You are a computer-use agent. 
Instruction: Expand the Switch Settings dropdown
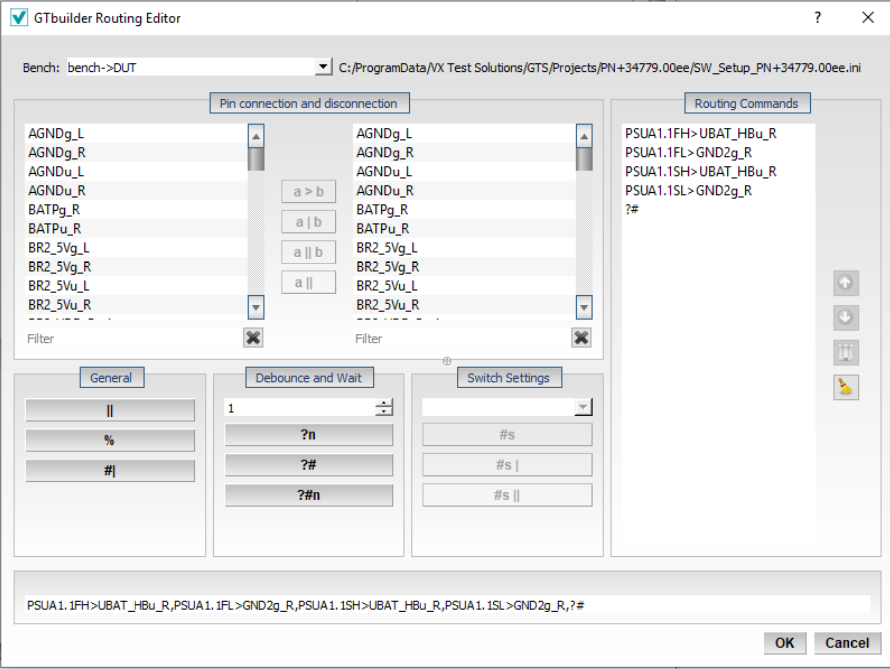click(x=583, y=406)
